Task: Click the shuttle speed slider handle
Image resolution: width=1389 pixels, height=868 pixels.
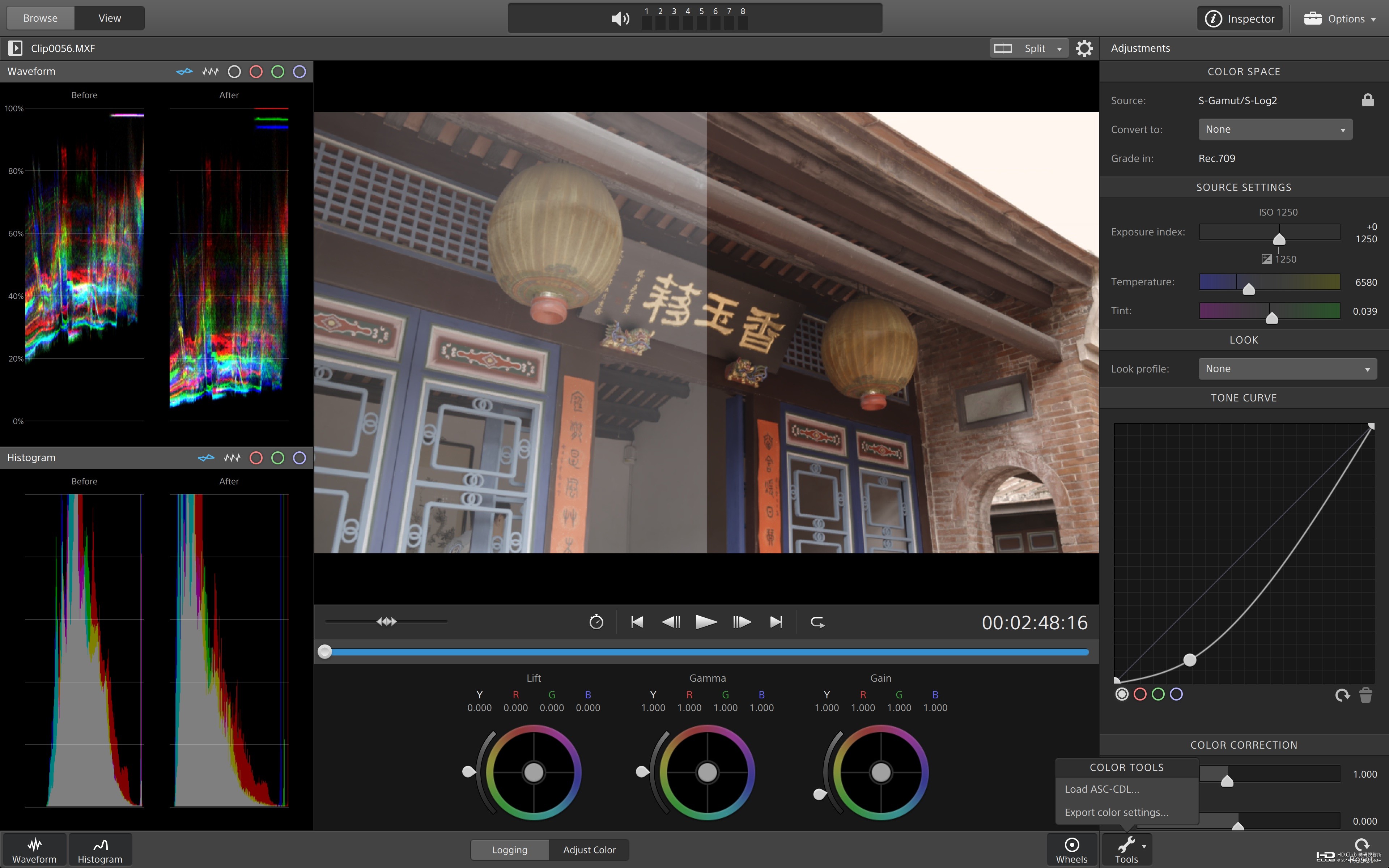Action: click(387, 622)
